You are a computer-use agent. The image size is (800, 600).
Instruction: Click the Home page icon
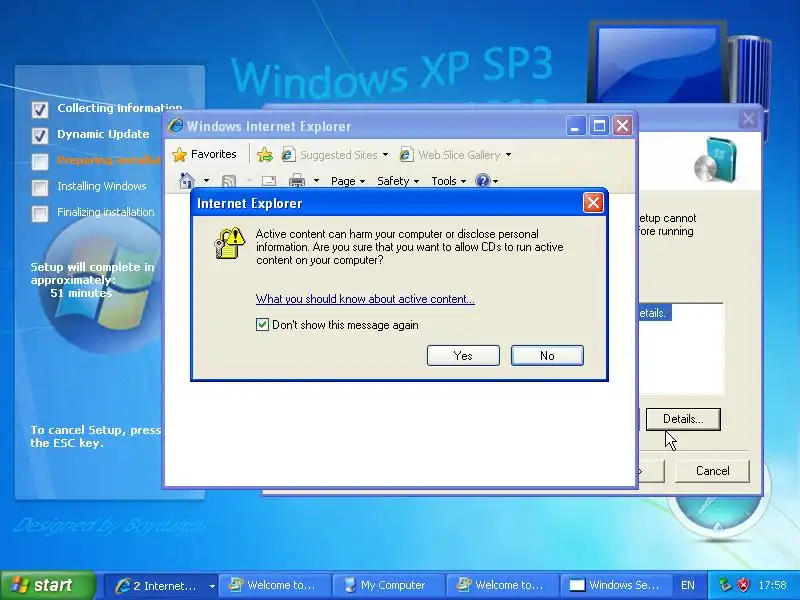click(x=187, y=181)
